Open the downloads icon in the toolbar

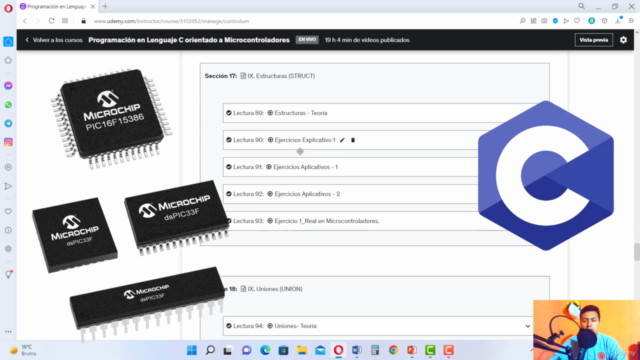[618, 21]
